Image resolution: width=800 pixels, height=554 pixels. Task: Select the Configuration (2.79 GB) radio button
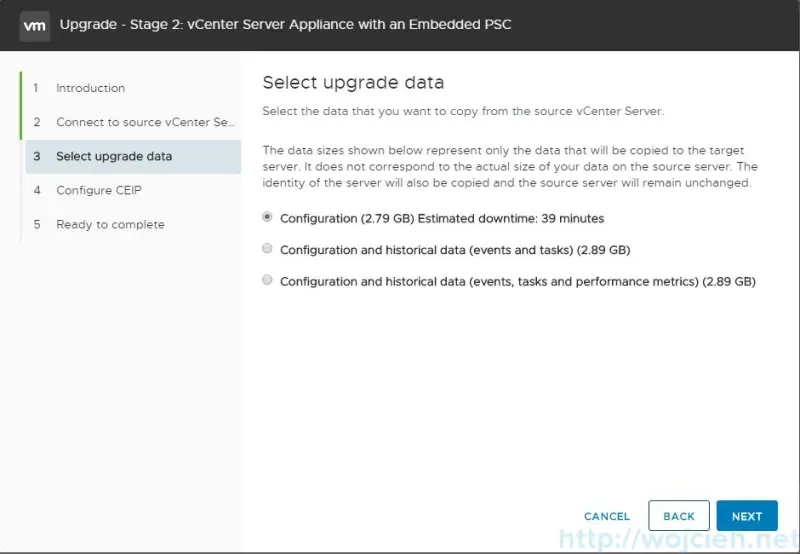pyautogui.click(x=267, y=217)
